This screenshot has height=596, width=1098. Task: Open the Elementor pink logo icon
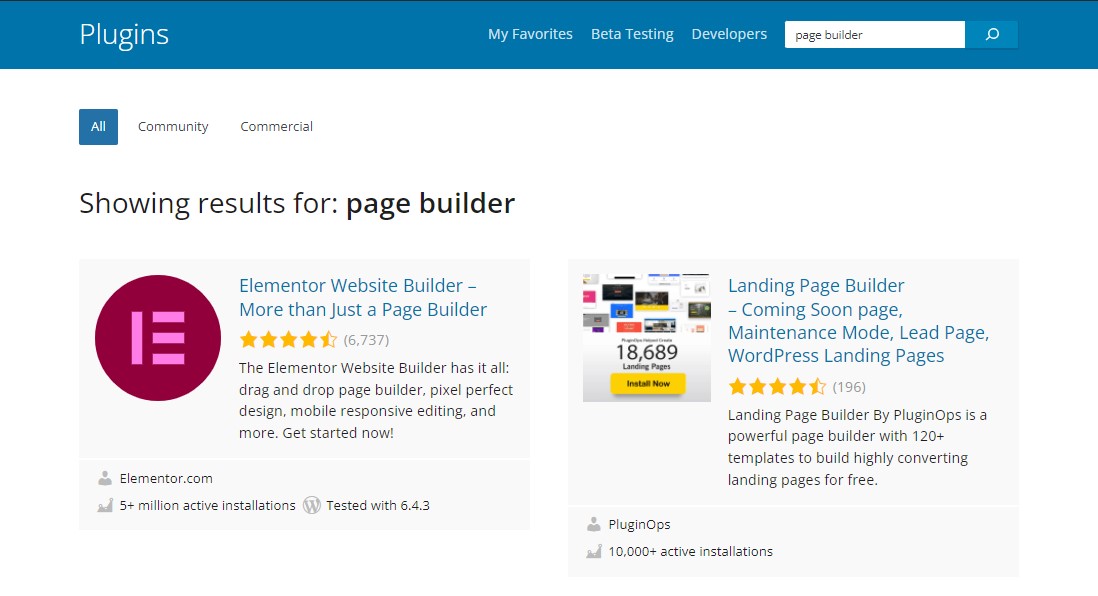158,338
